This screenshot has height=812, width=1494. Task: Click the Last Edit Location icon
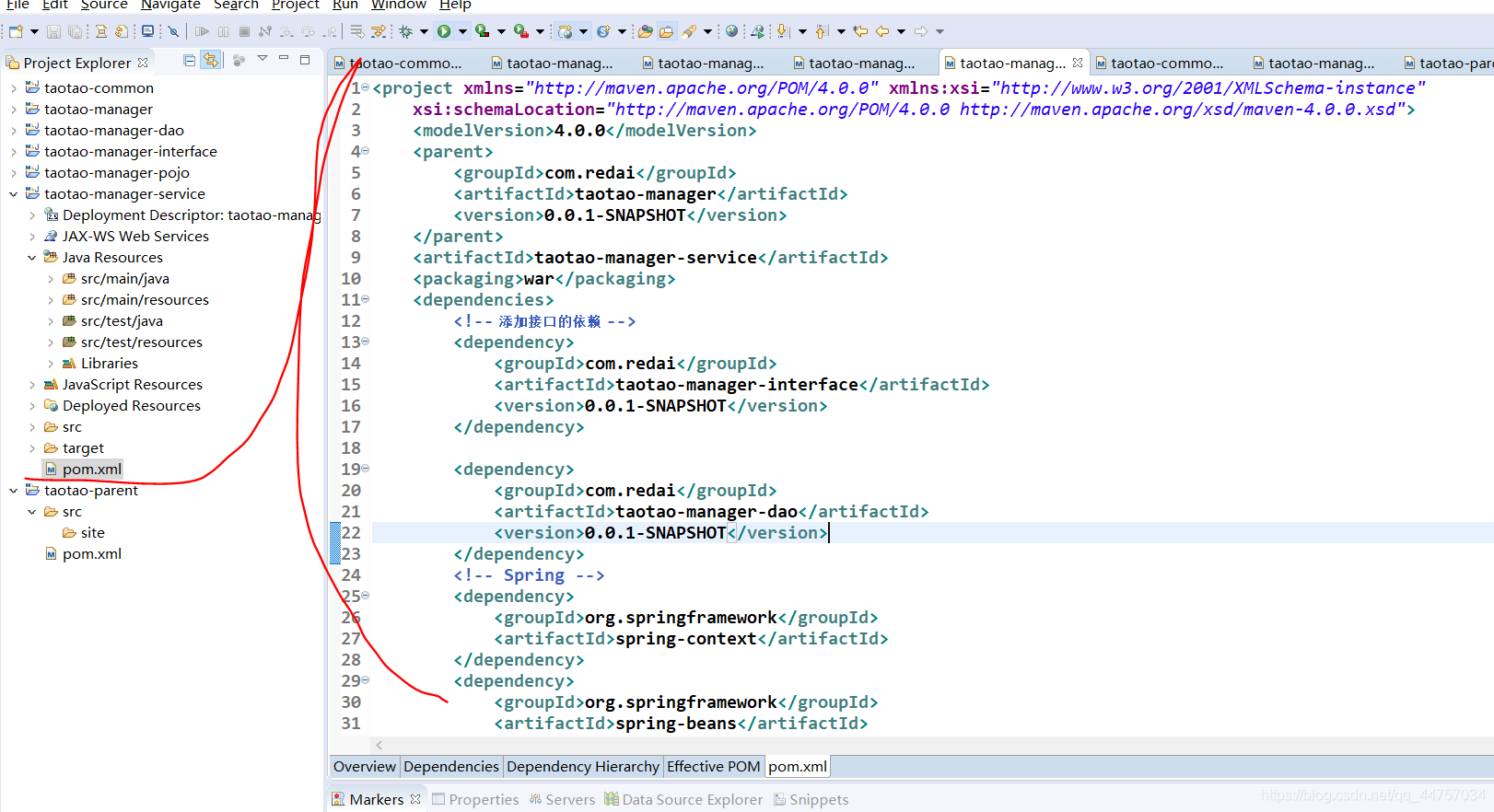(x=860, y=31)
